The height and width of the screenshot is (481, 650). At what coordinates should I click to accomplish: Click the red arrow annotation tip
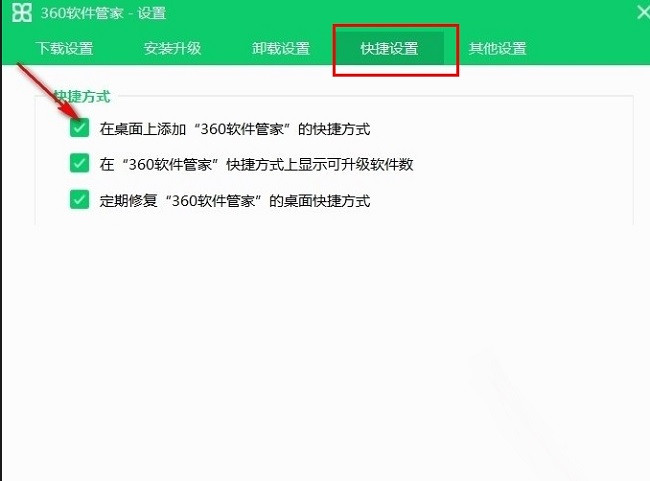tap(77, 117)
